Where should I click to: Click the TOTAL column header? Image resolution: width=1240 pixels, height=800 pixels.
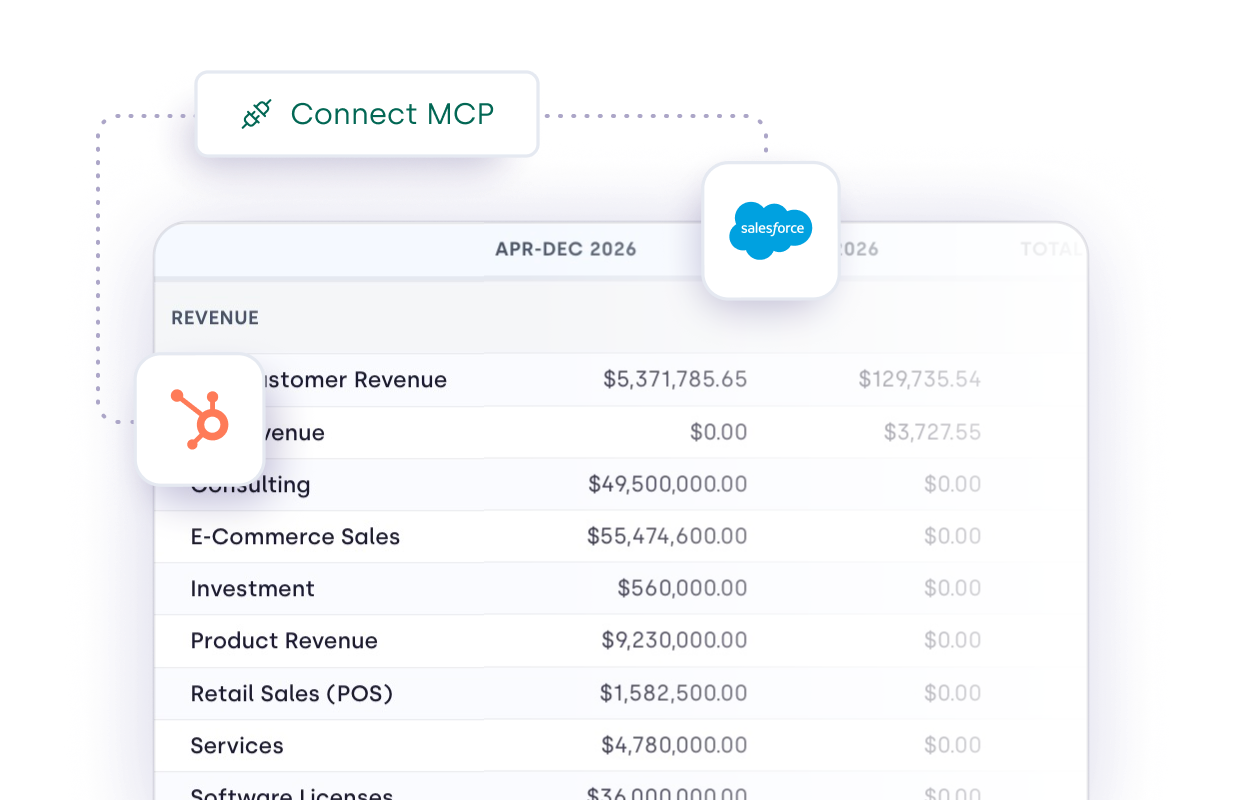point(1051,249)
